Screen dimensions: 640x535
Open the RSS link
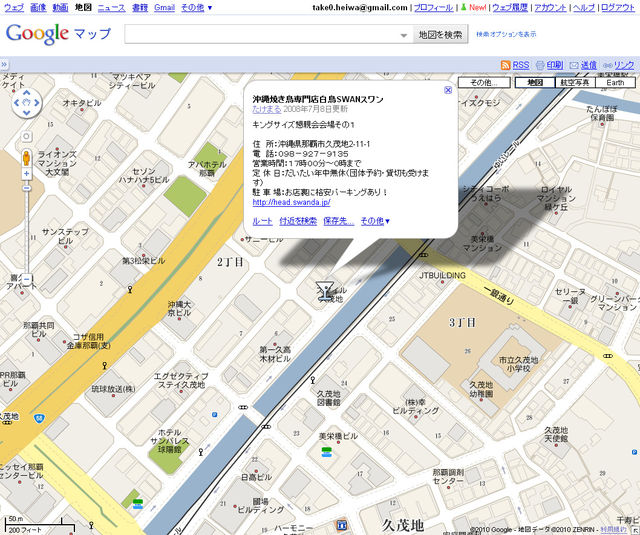tap(521, 65)
